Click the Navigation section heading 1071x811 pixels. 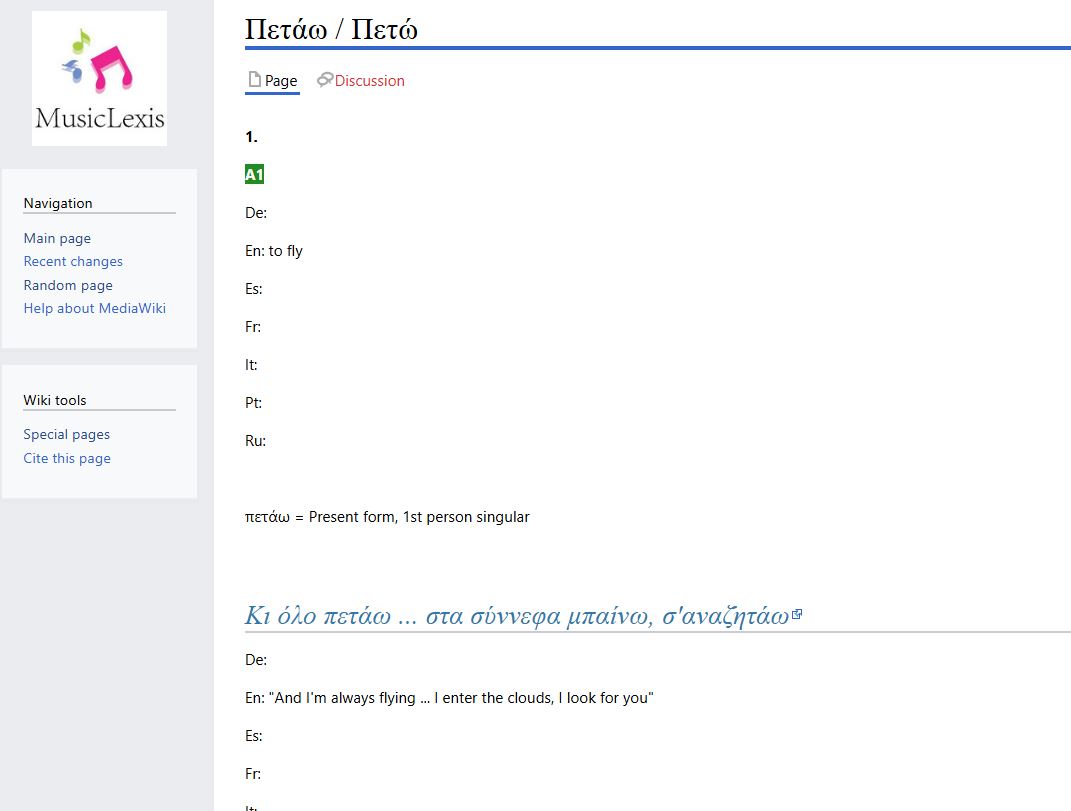pos(57,203)
